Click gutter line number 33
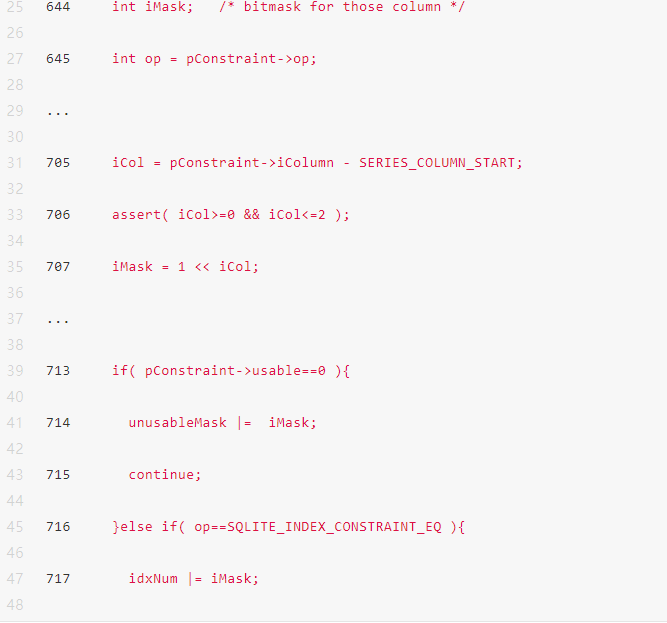 [15, 215]
